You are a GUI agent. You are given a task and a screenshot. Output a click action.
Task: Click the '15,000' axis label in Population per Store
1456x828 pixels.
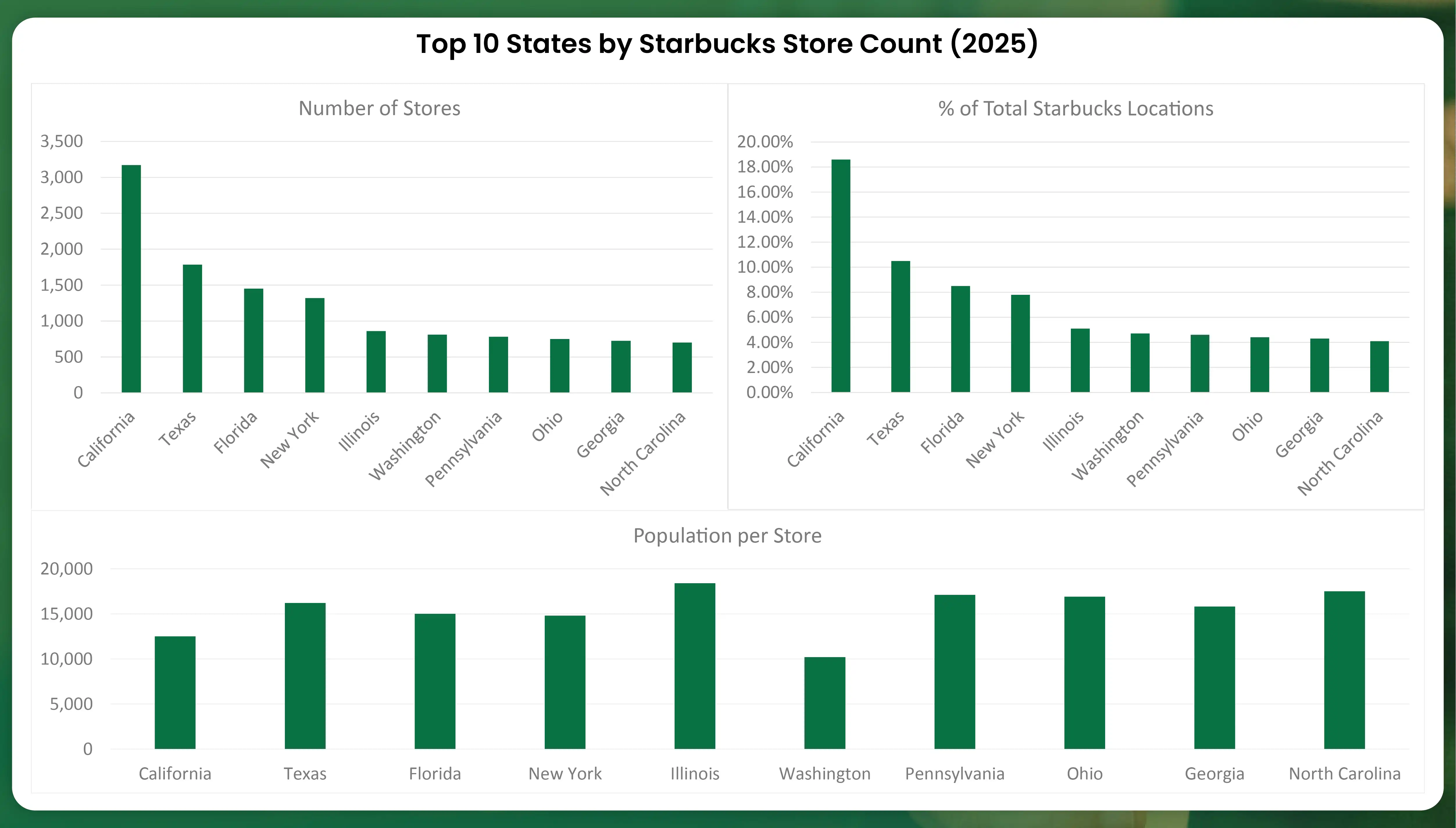point(67,614)
